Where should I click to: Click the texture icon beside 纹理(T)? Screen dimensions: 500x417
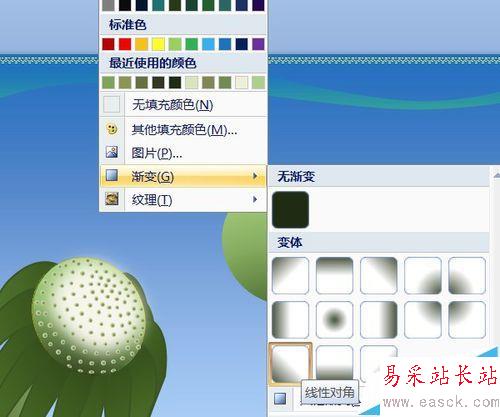click(x=112, y=199)
